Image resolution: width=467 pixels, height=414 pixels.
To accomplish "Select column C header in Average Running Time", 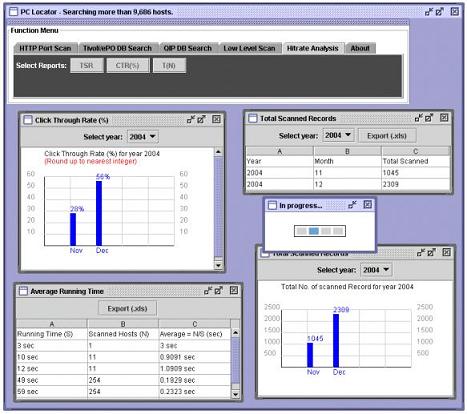I will coord(195,324).
